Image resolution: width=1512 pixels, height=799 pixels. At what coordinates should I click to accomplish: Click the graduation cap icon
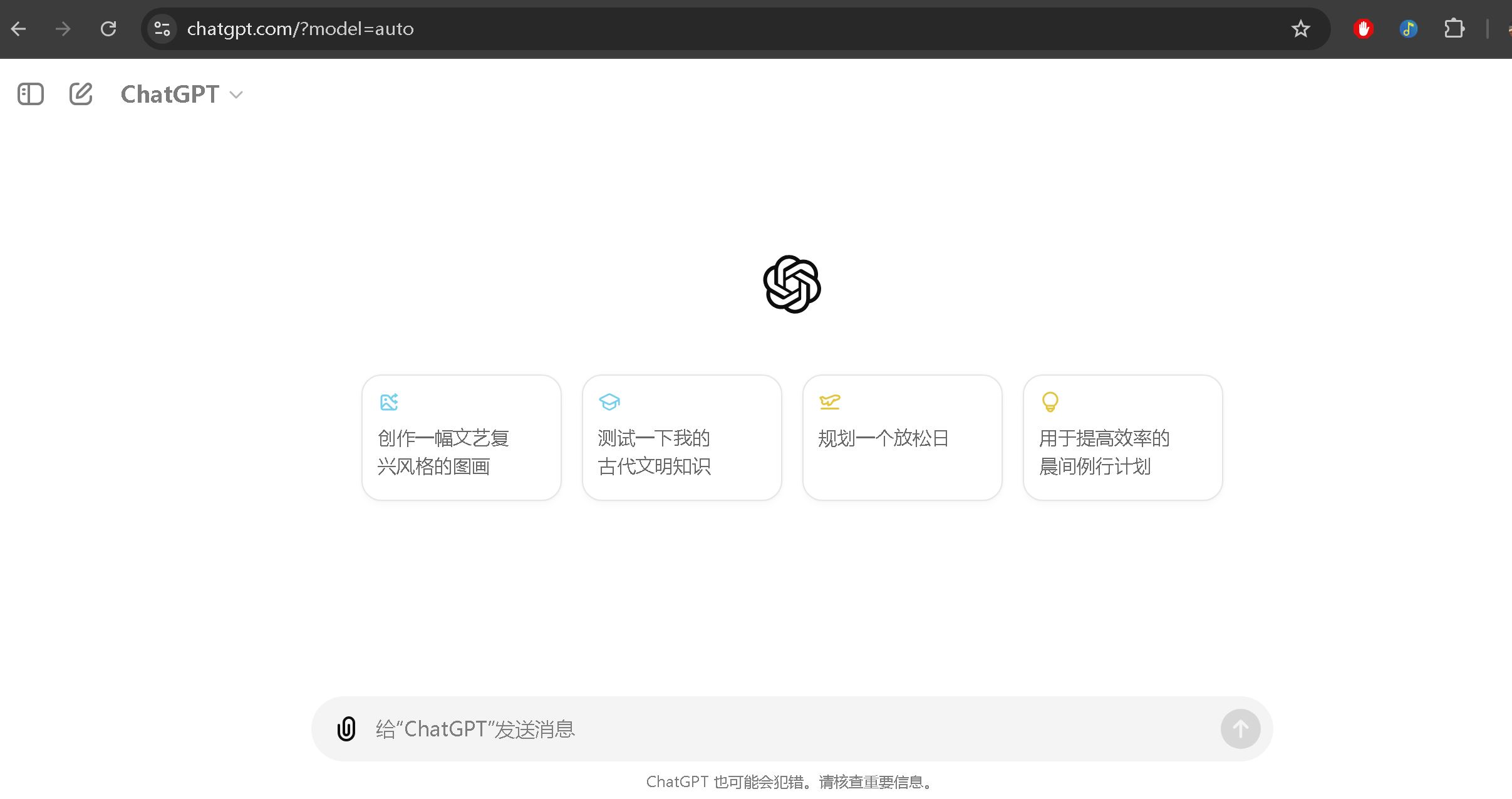(609, 402)
